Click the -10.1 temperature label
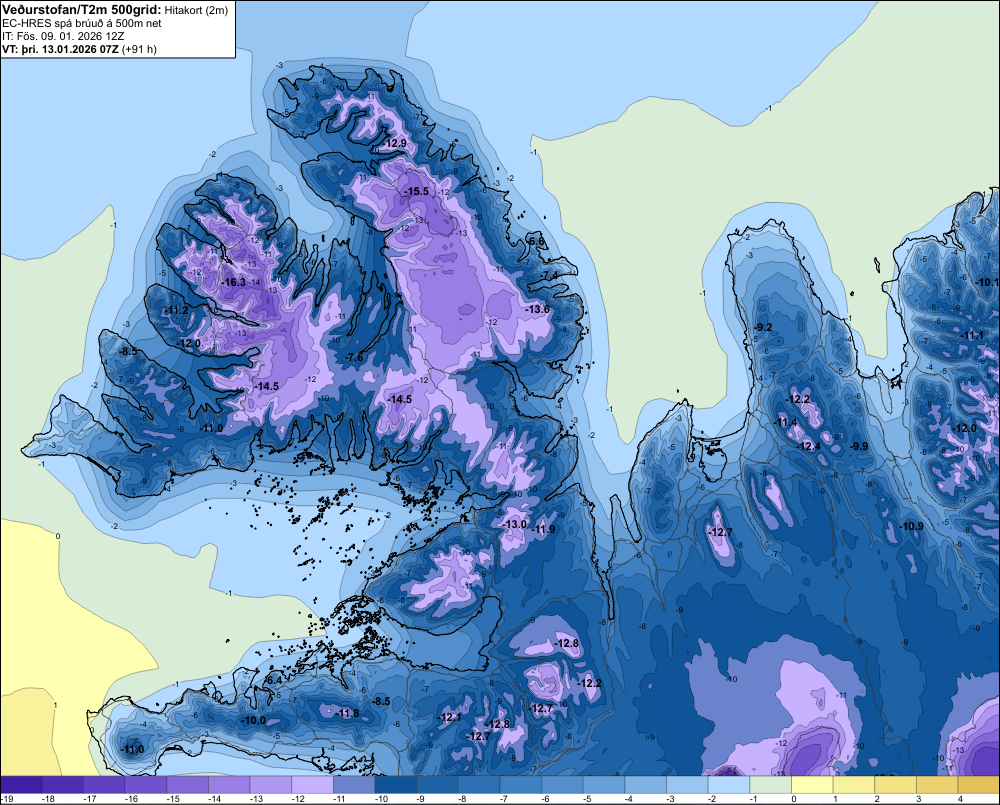Screen dimensions: 1000x805 pyautogui.click(x=987, y=282)
